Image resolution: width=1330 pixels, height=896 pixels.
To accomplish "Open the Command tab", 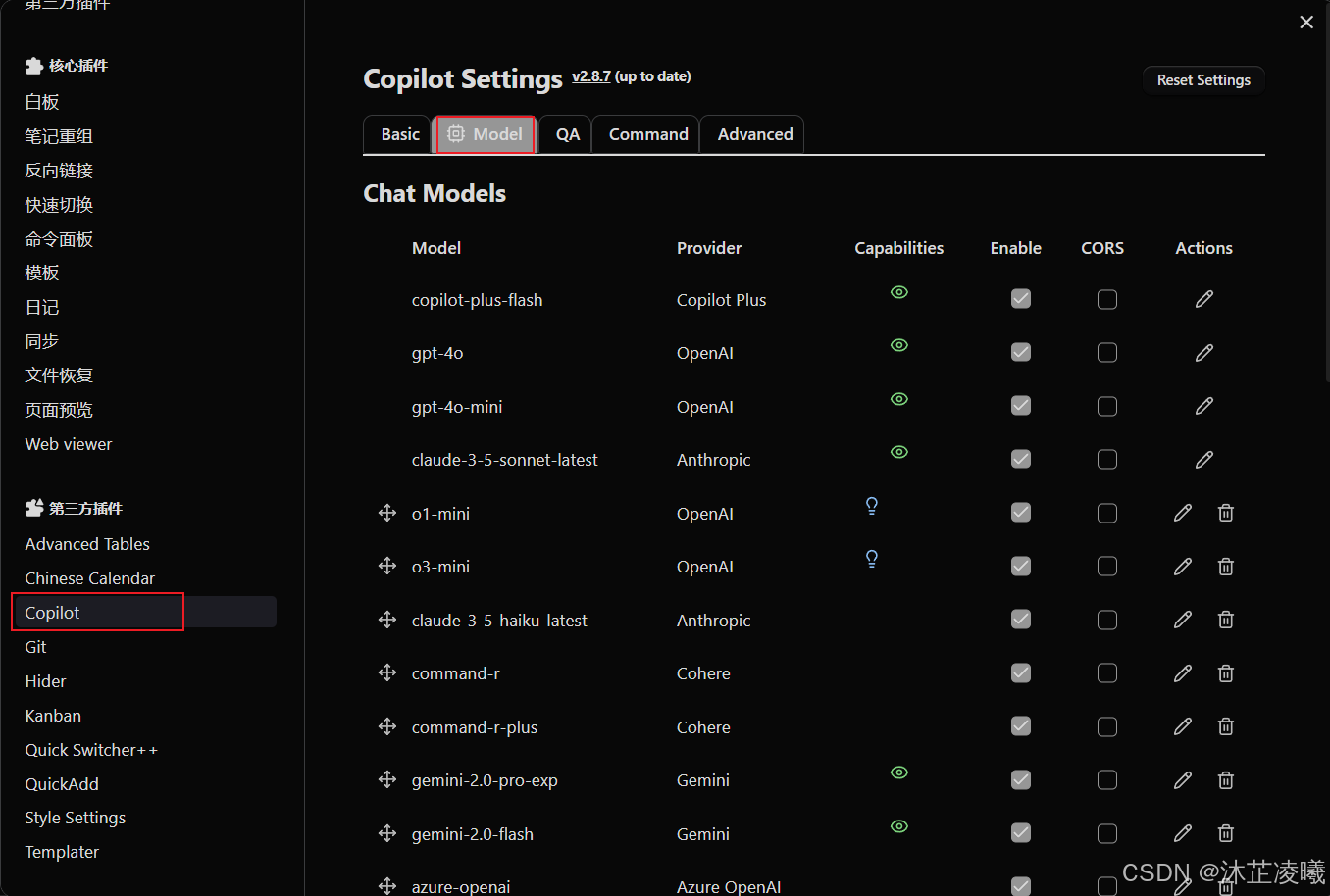I will [x=647, y=134].
